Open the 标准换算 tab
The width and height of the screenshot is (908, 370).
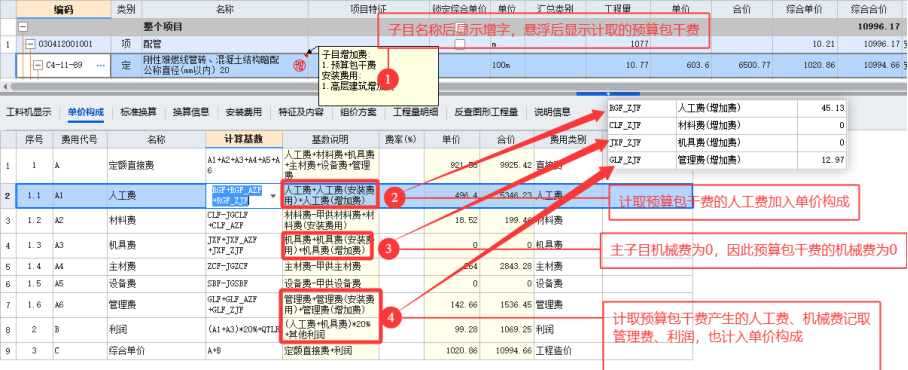tap(138, 112)
